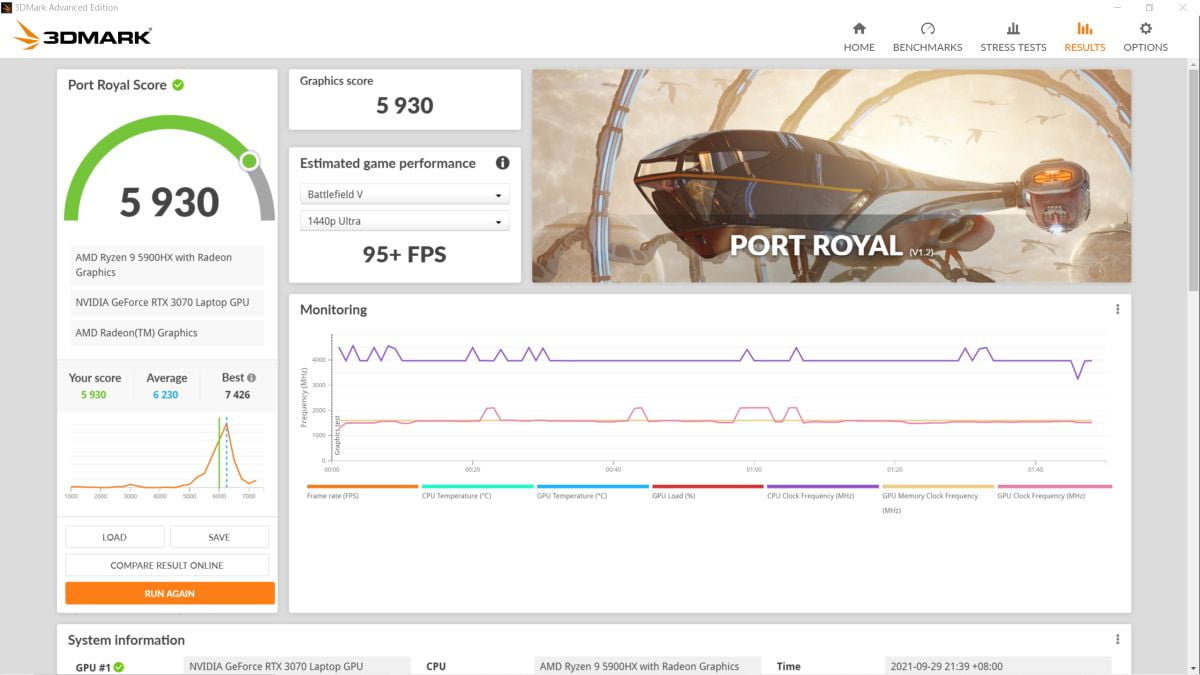The image size is (1200, 675).
Task: Toggle the Frame rate (FPS) legend
Action: (x=362, y=492)
